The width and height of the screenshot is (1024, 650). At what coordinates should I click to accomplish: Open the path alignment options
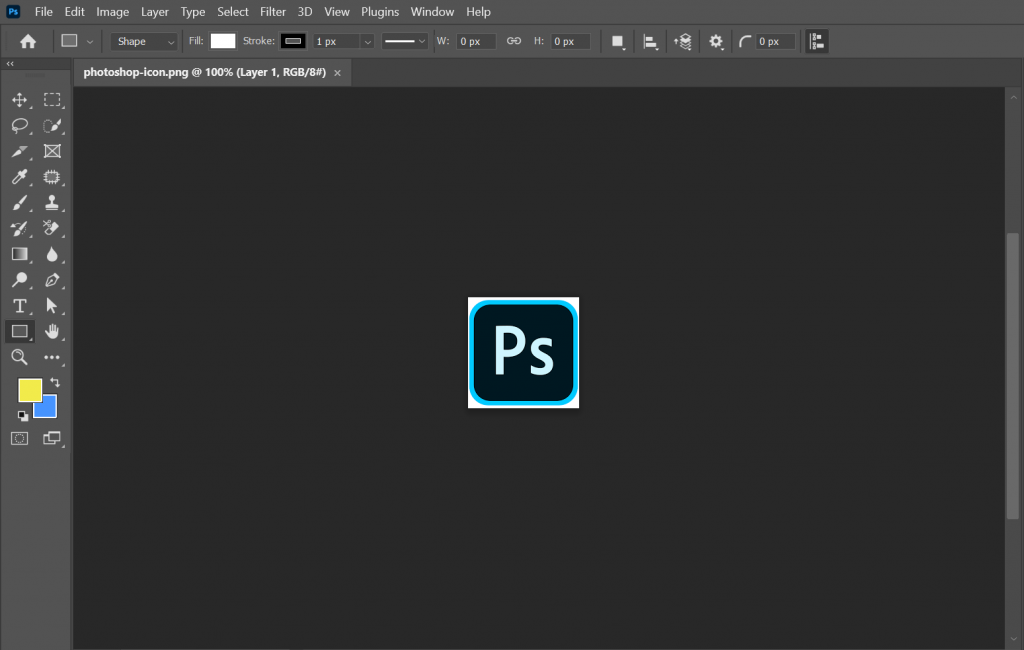[651, 41]
